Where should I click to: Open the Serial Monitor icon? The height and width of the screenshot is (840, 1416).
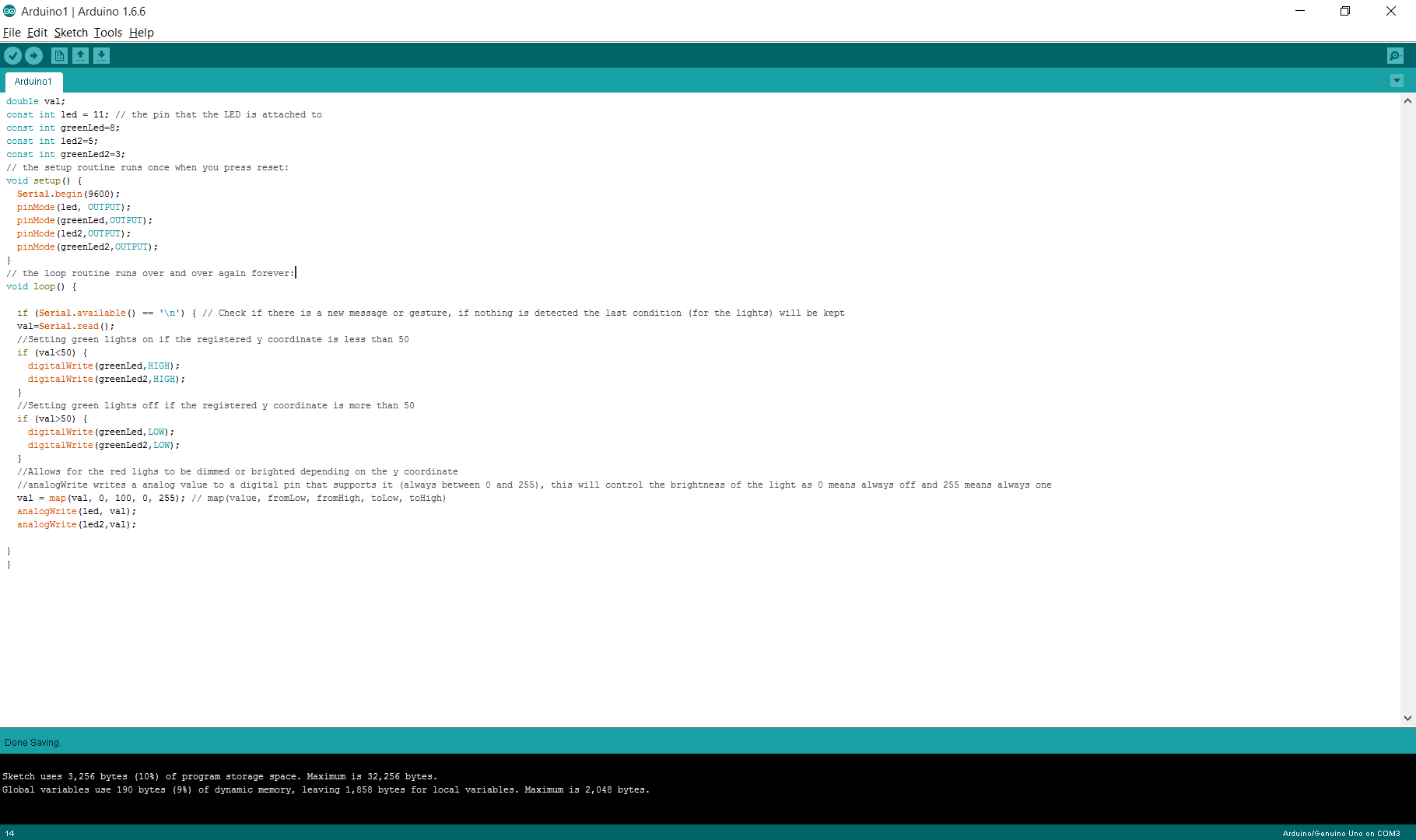[1395, 55]
